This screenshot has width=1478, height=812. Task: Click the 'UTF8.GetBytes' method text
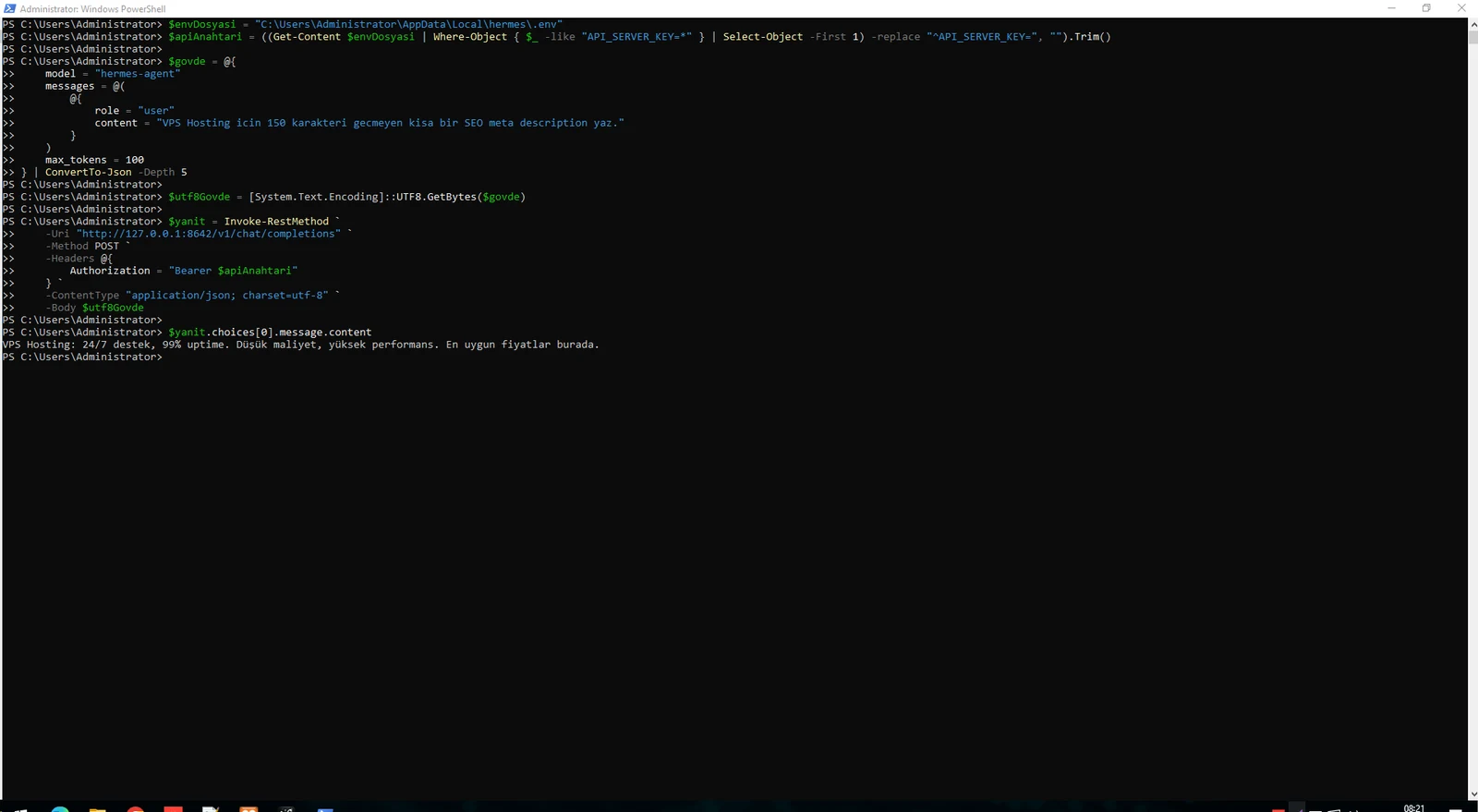(x=436, y=197)
